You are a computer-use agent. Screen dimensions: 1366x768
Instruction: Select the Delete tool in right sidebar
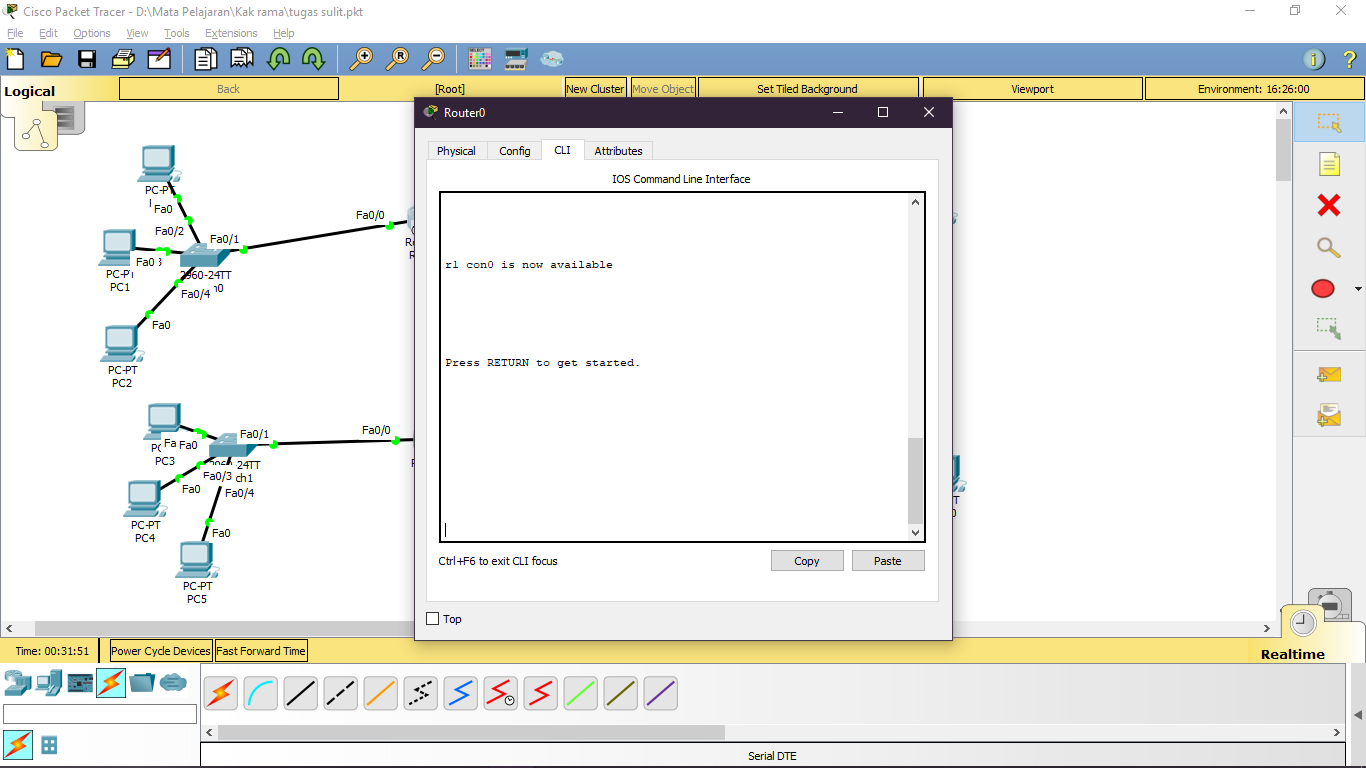(1328, 206)
